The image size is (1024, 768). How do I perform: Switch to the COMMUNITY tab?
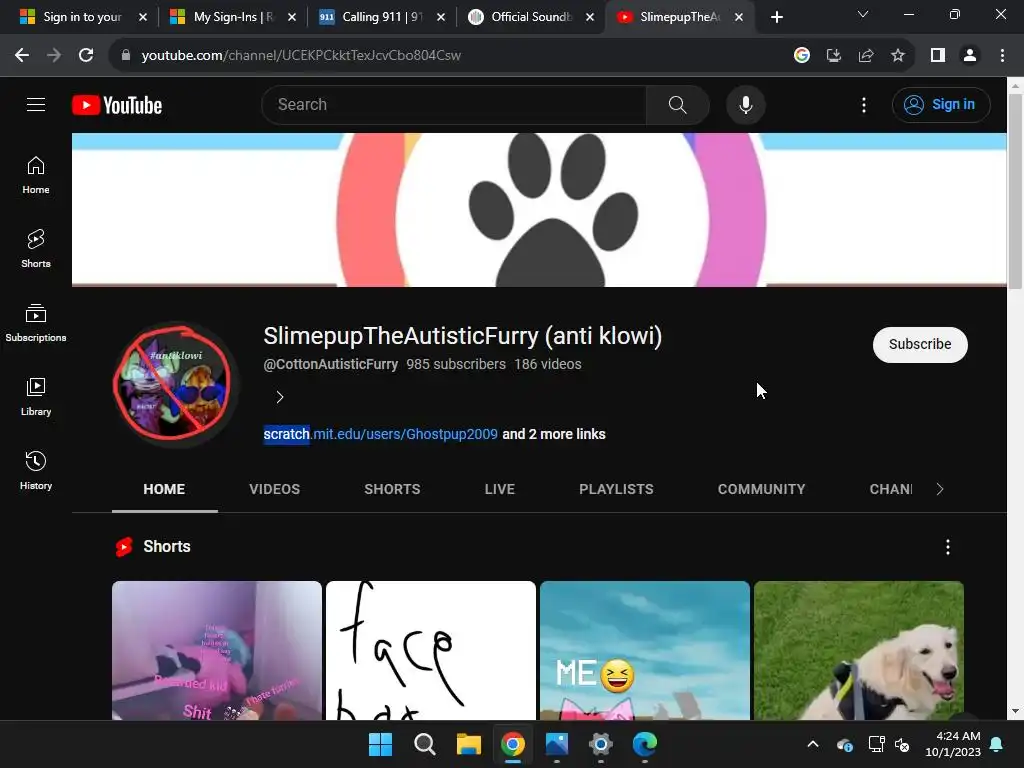(761, 489)
